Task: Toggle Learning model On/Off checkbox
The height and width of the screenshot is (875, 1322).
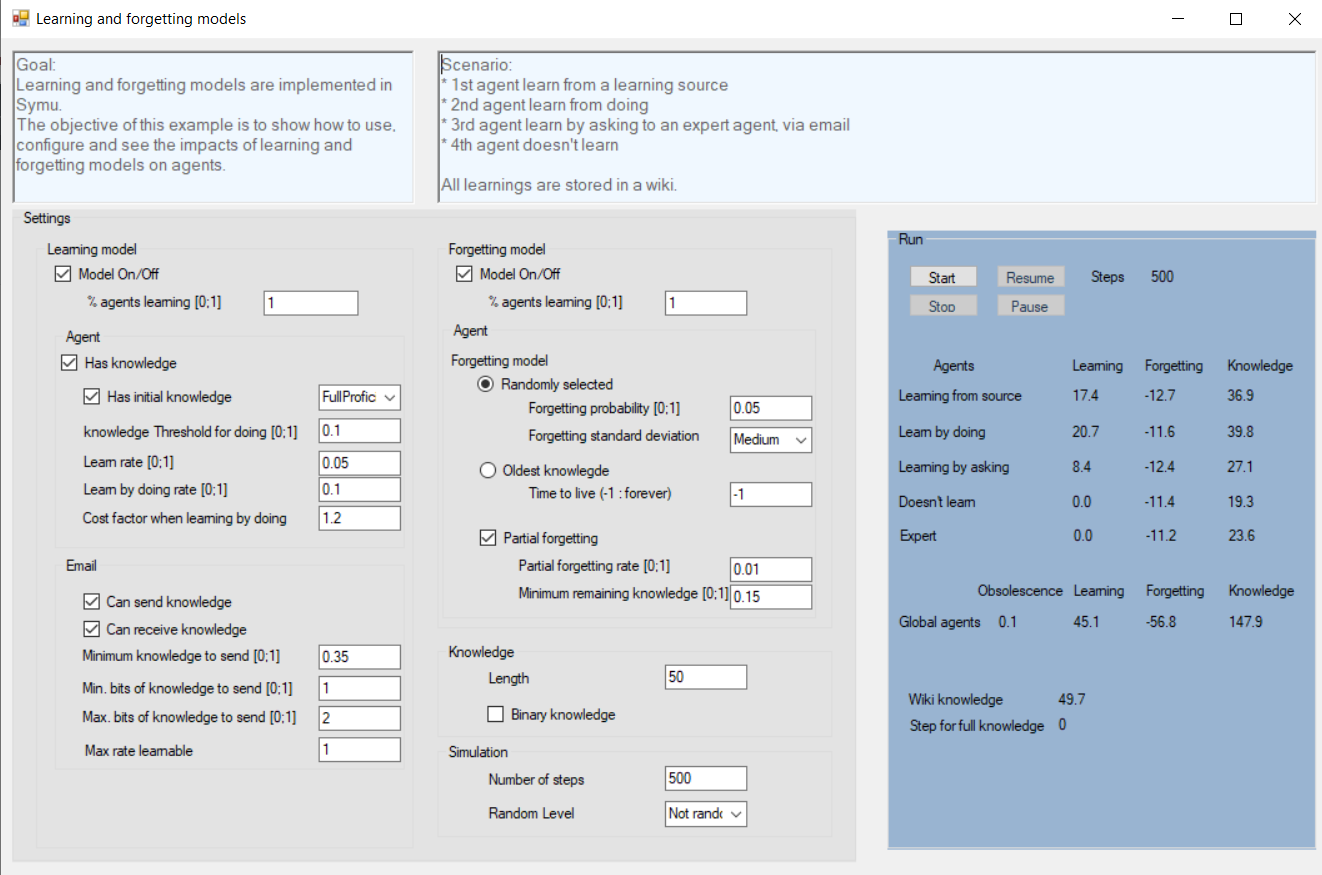Action: coord(63,274)
